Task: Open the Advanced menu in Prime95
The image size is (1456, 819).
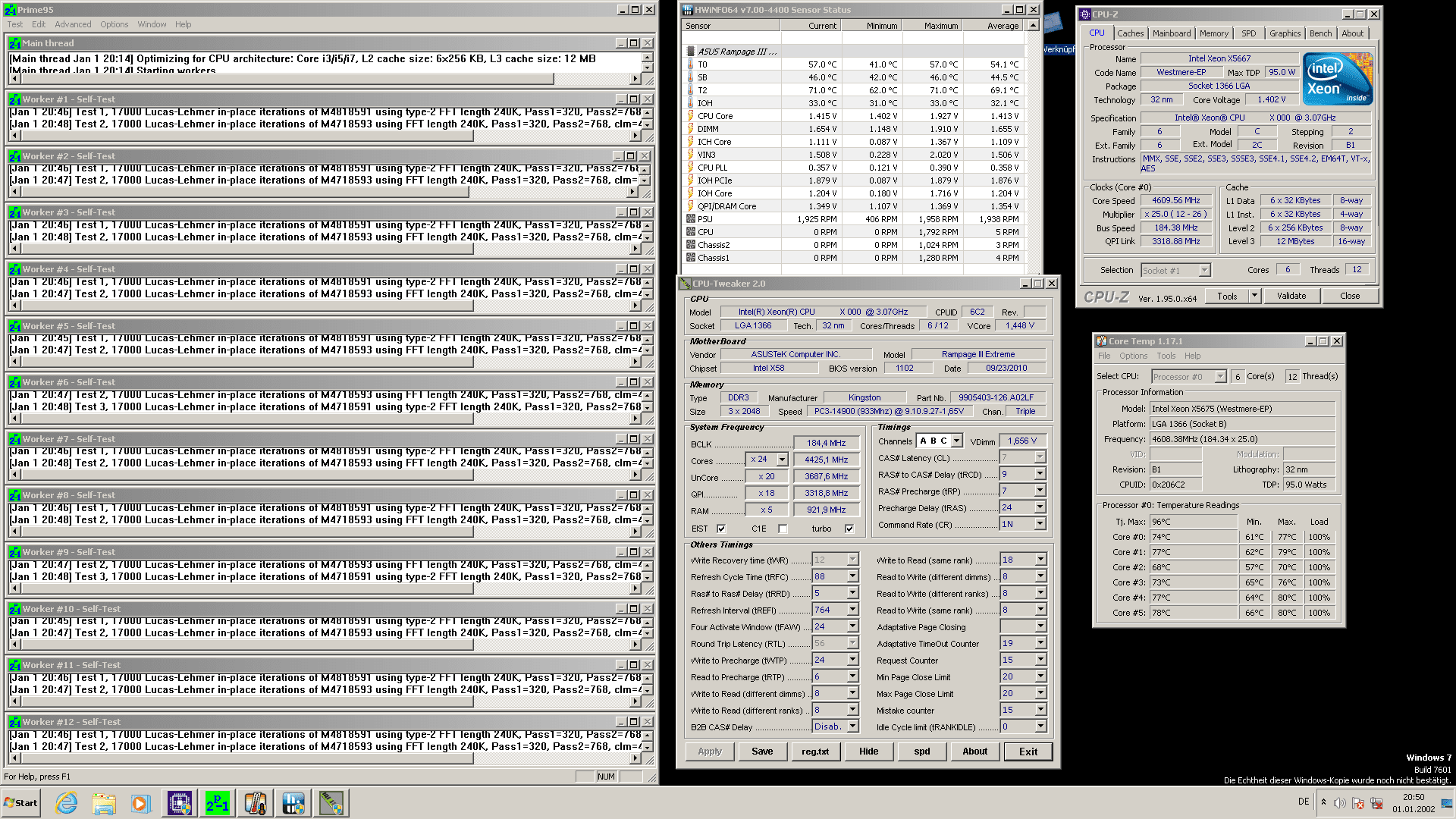Action: [73, 24]
